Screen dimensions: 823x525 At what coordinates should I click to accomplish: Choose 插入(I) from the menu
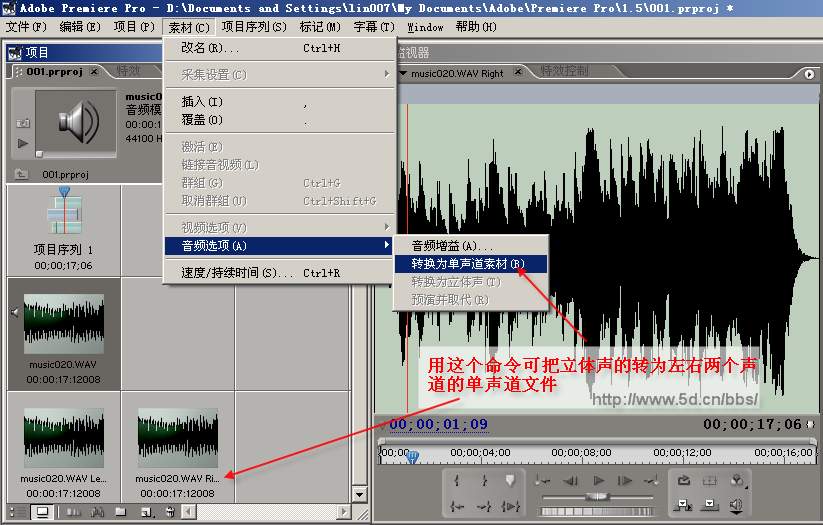tap(279, 102)
